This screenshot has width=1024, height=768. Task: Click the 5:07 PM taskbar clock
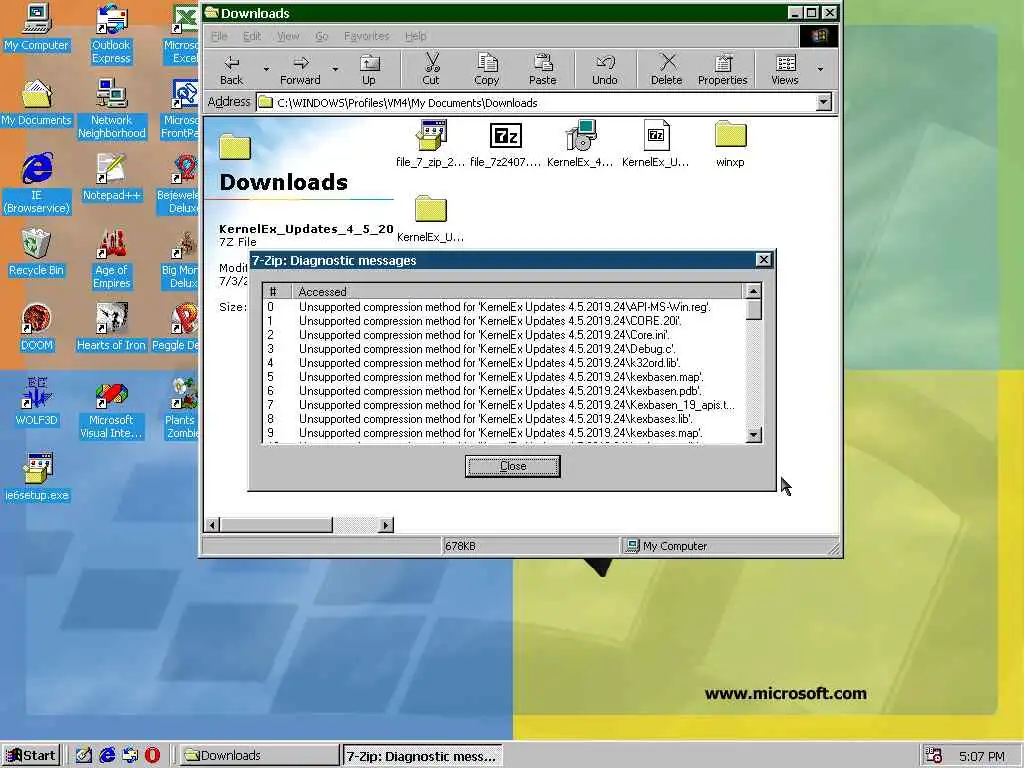982,756
